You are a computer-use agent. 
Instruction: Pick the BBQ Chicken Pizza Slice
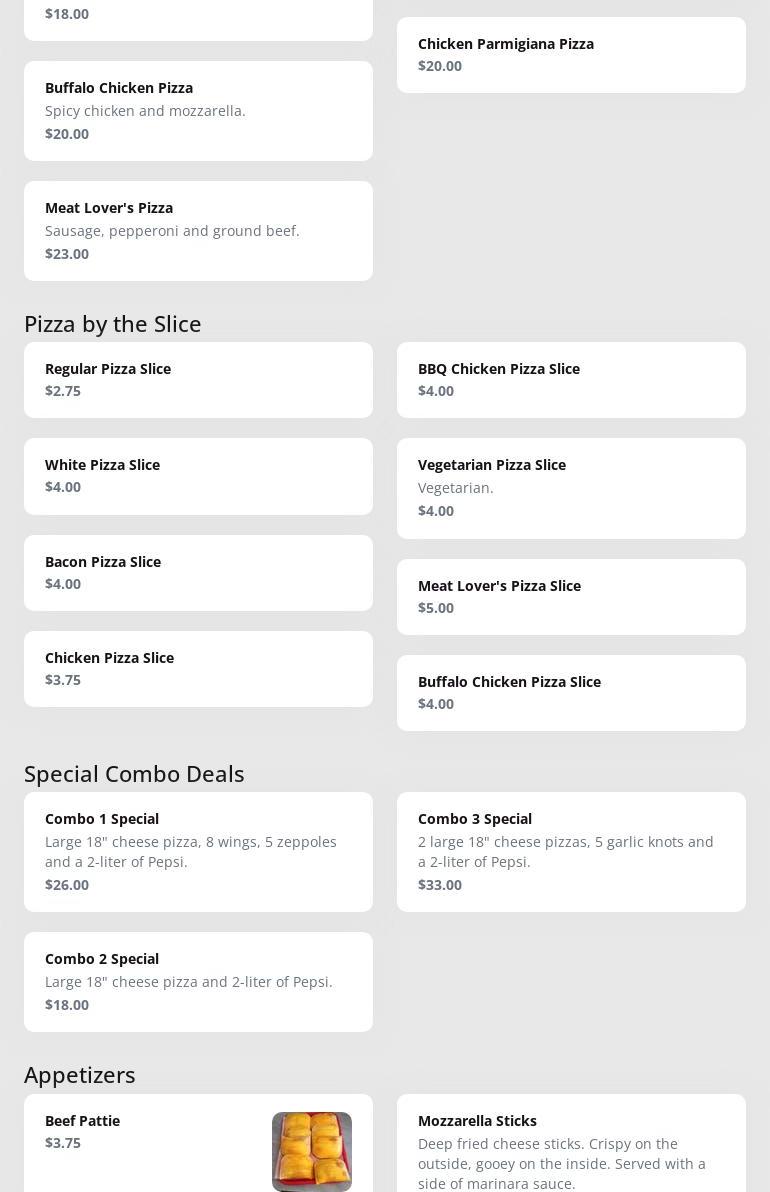[571, 380]
